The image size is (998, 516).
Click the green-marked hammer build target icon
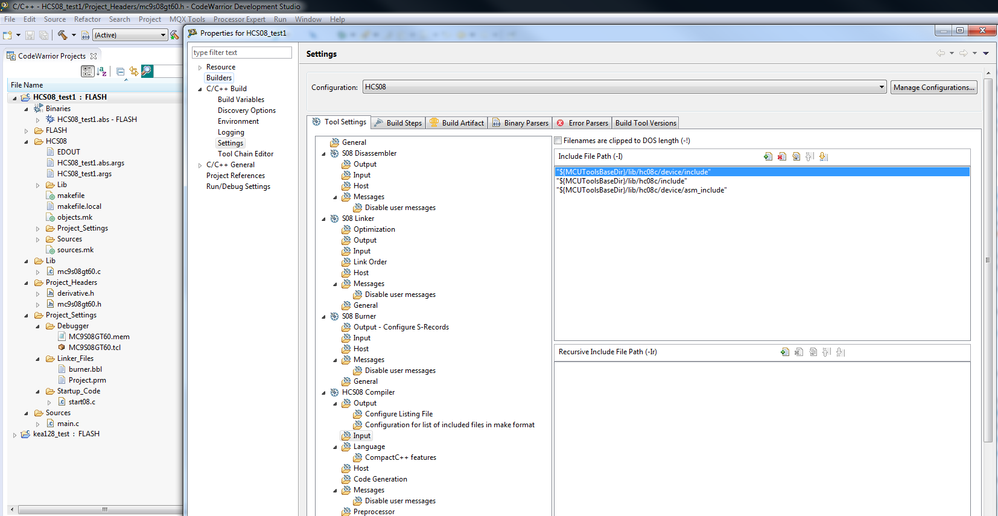175,35
